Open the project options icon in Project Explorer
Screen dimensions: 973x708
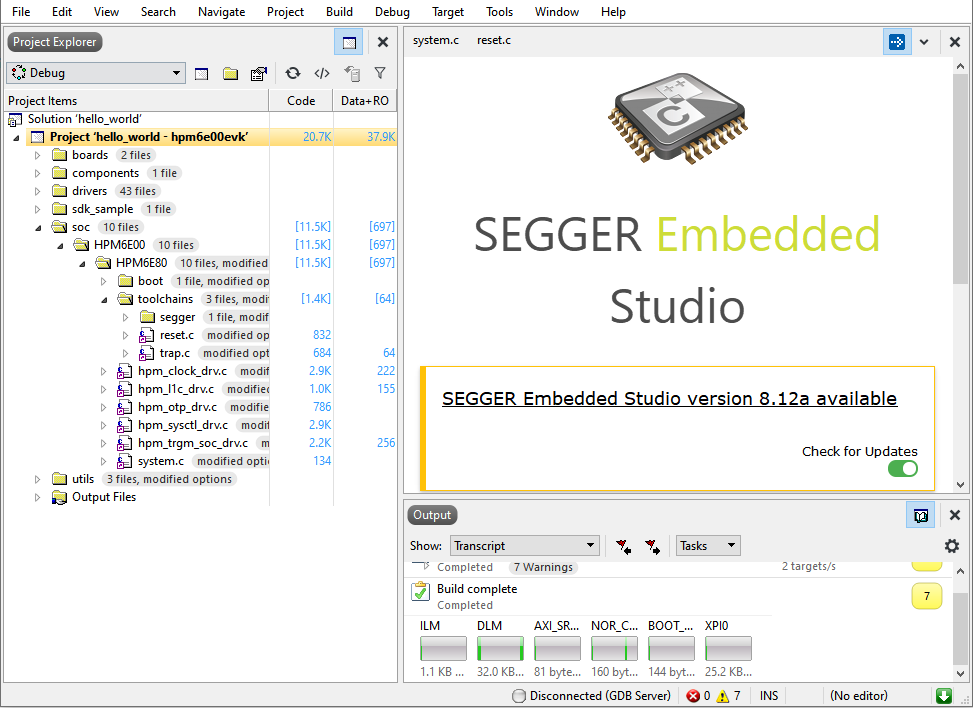click(259, 74)
